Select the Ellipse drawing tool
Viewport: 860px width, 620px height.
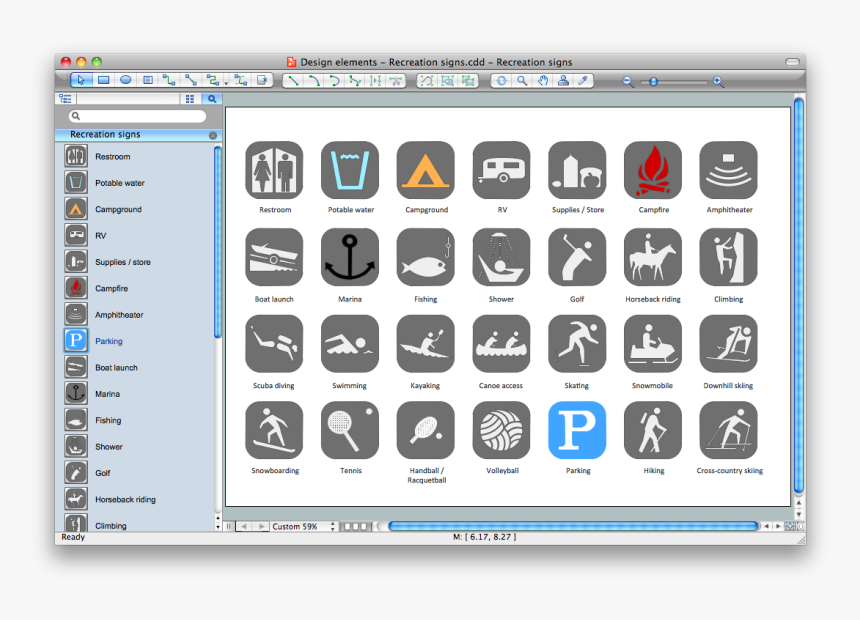coord(126,81)
